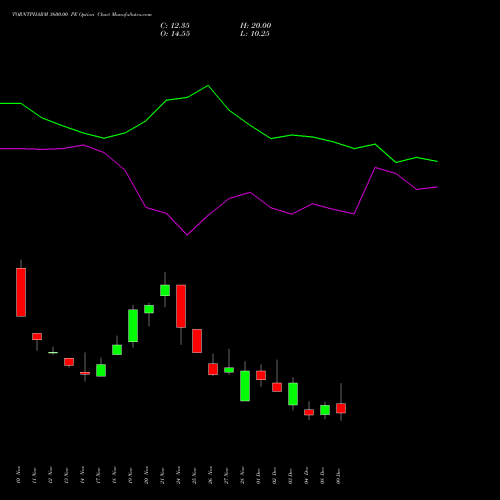Click the 26 Nov date label
500x500 pixels.
pyautogui.click(x=210, y=475)
